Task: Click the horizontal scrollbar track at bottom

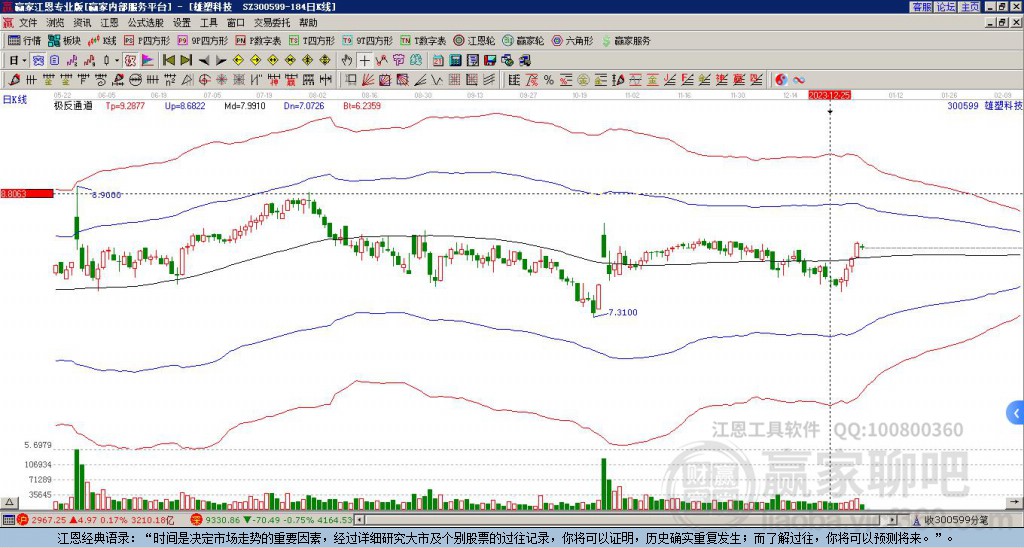Action: pos(627,520)
